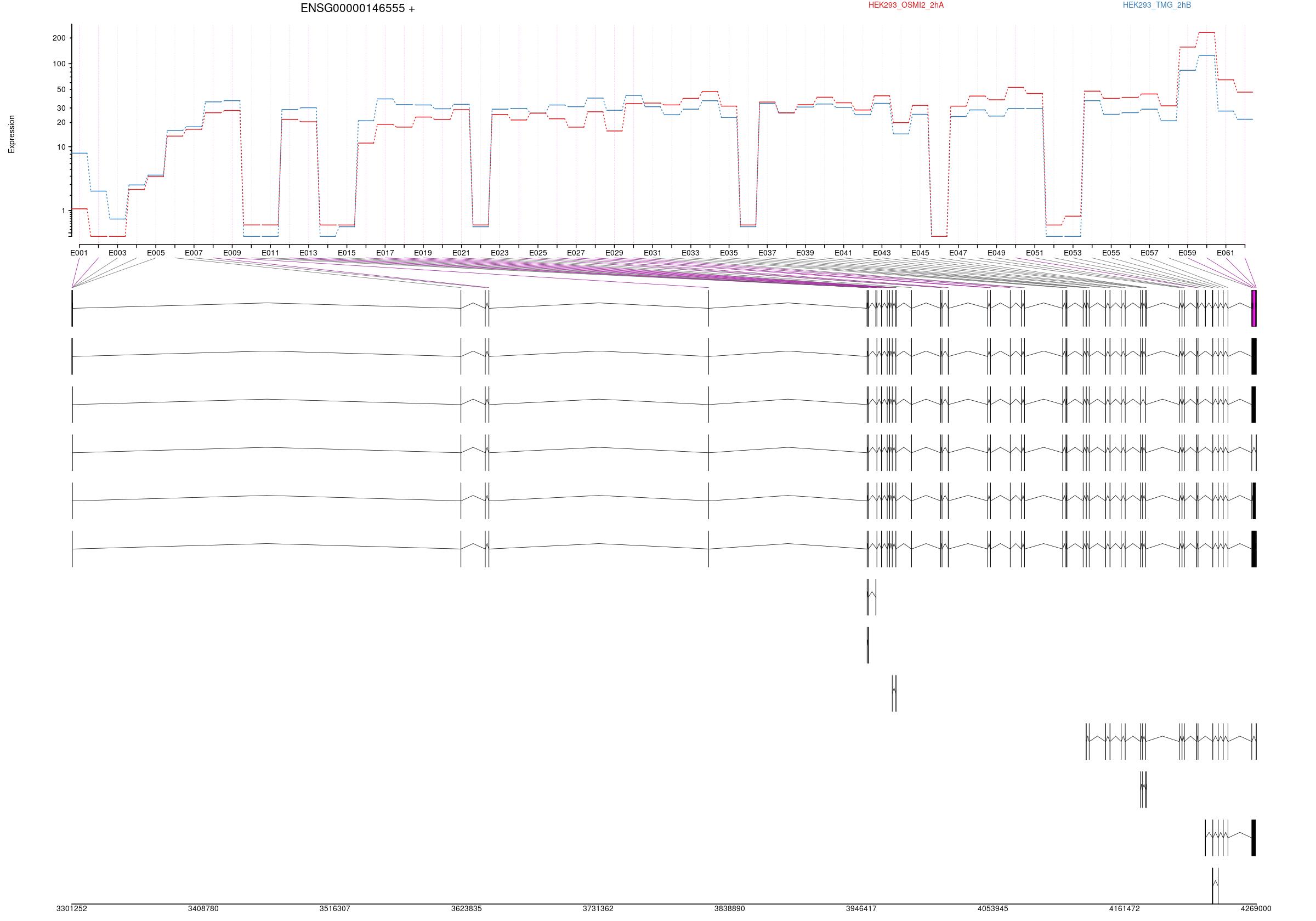Screen dimensions: 1316x921
Task: Click exon bin label E033
Action: (x=691, y=253)
